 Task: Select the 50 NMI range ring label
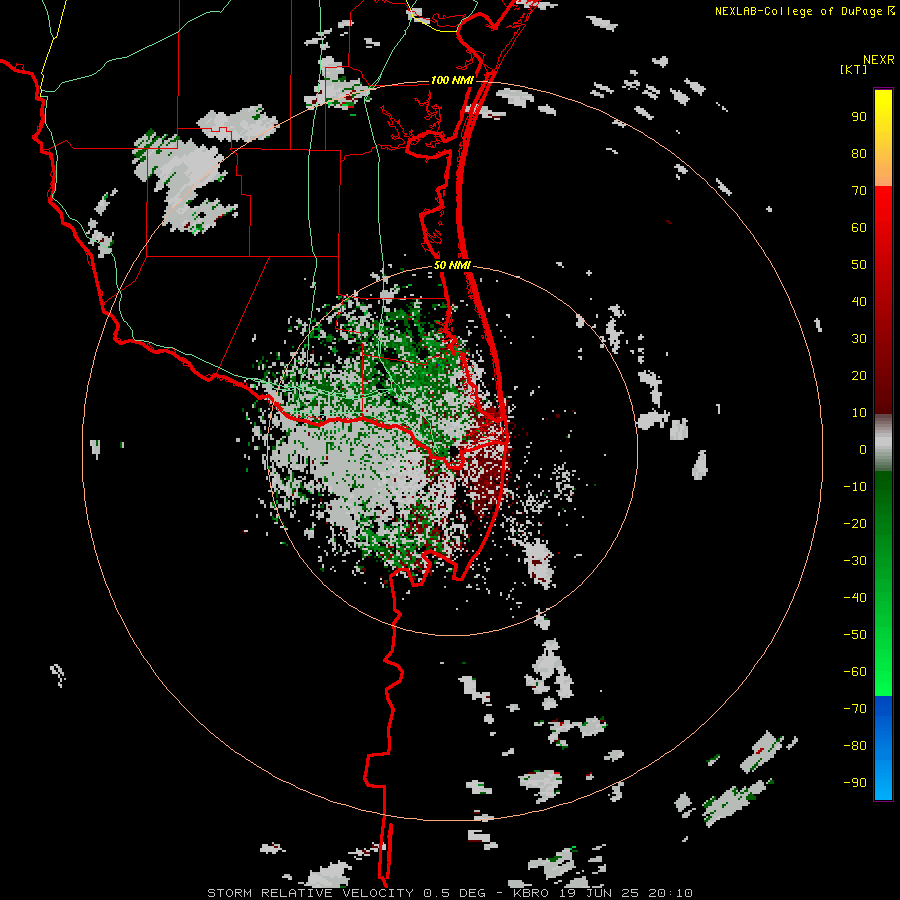(x=452, y=265)
